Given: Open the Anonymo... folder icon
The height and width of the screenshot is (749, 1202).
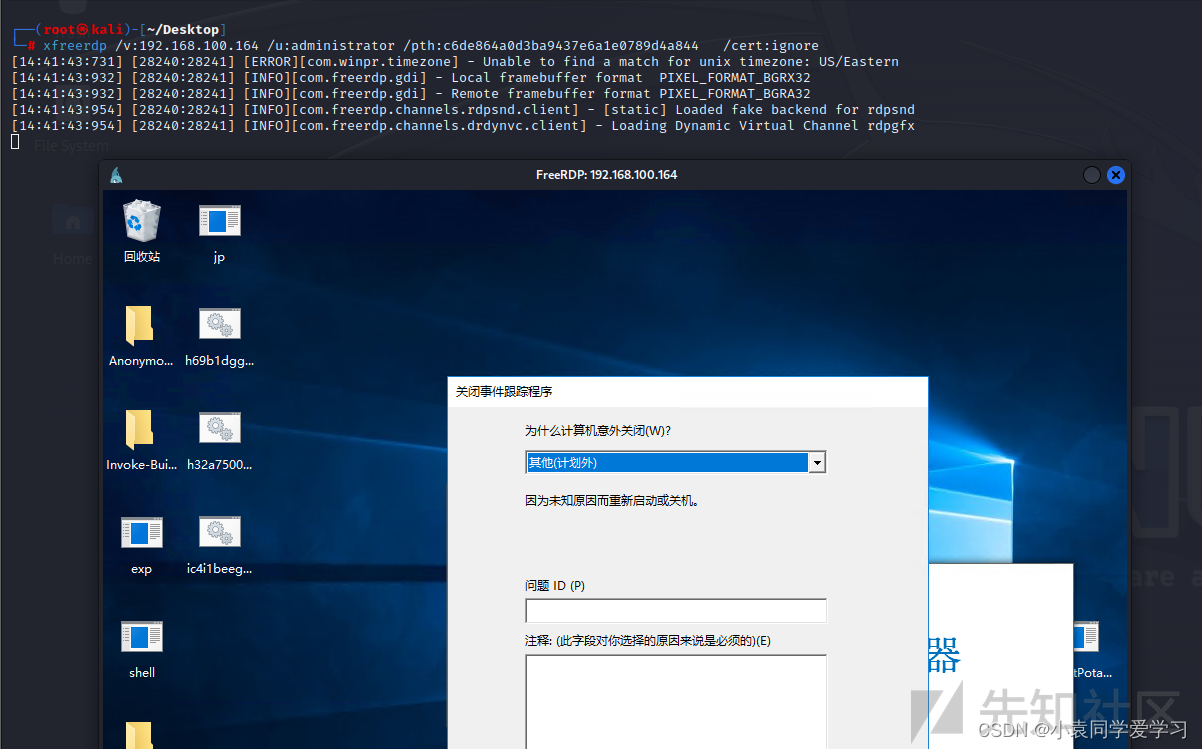Looking at the screenshot, I should pyautogui.click(x=141, y=326).
